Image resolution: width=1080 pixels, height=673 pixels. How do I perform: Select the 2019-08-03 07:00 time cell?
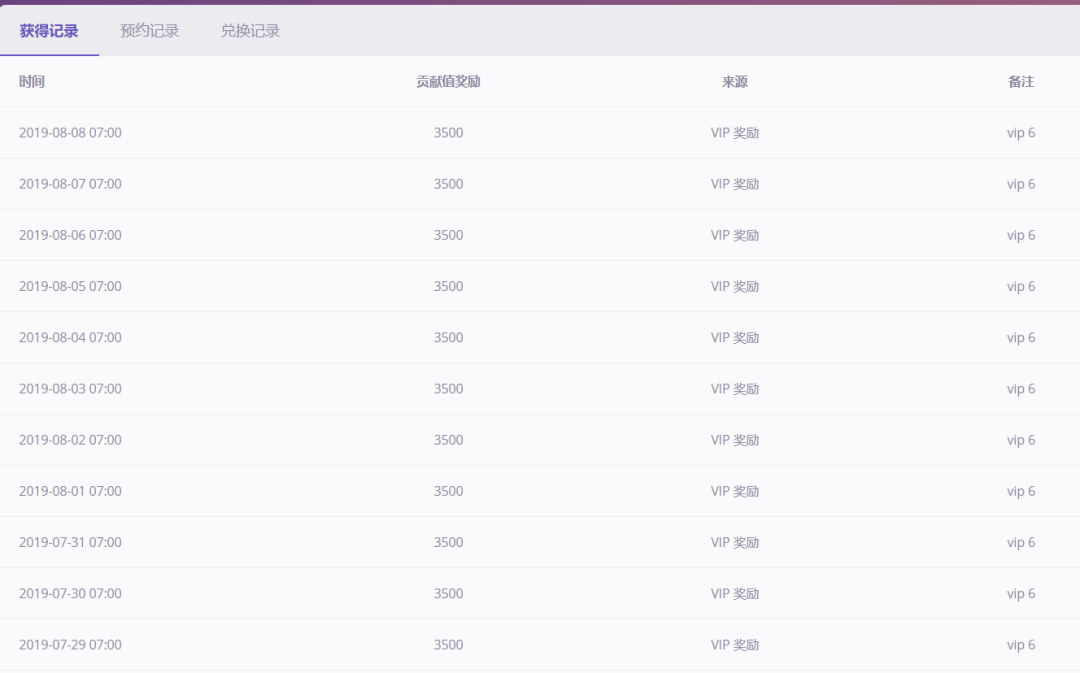pos(70,389)
